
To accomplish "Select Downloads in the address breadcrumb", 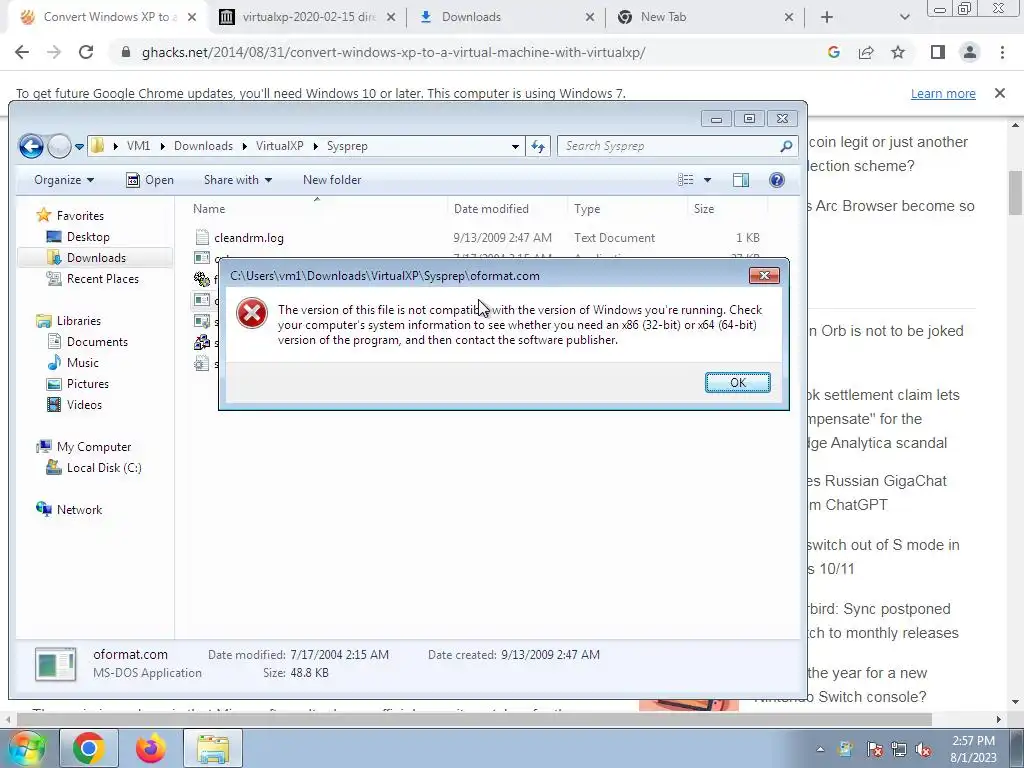I will click(203, 146).
